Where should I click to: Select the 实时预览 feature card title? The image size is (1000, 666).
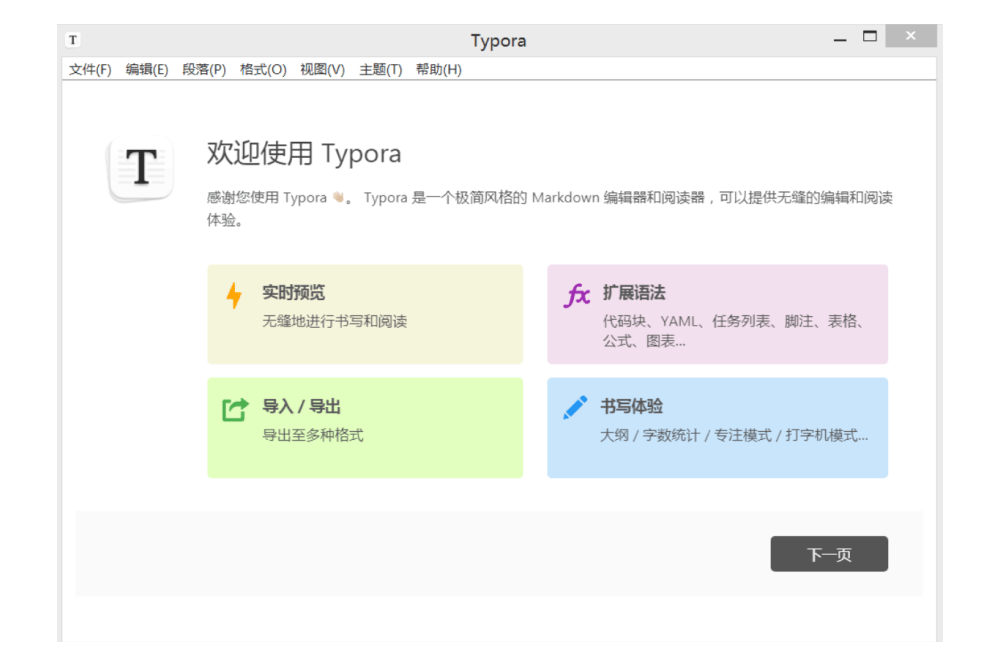coord(293,293)
